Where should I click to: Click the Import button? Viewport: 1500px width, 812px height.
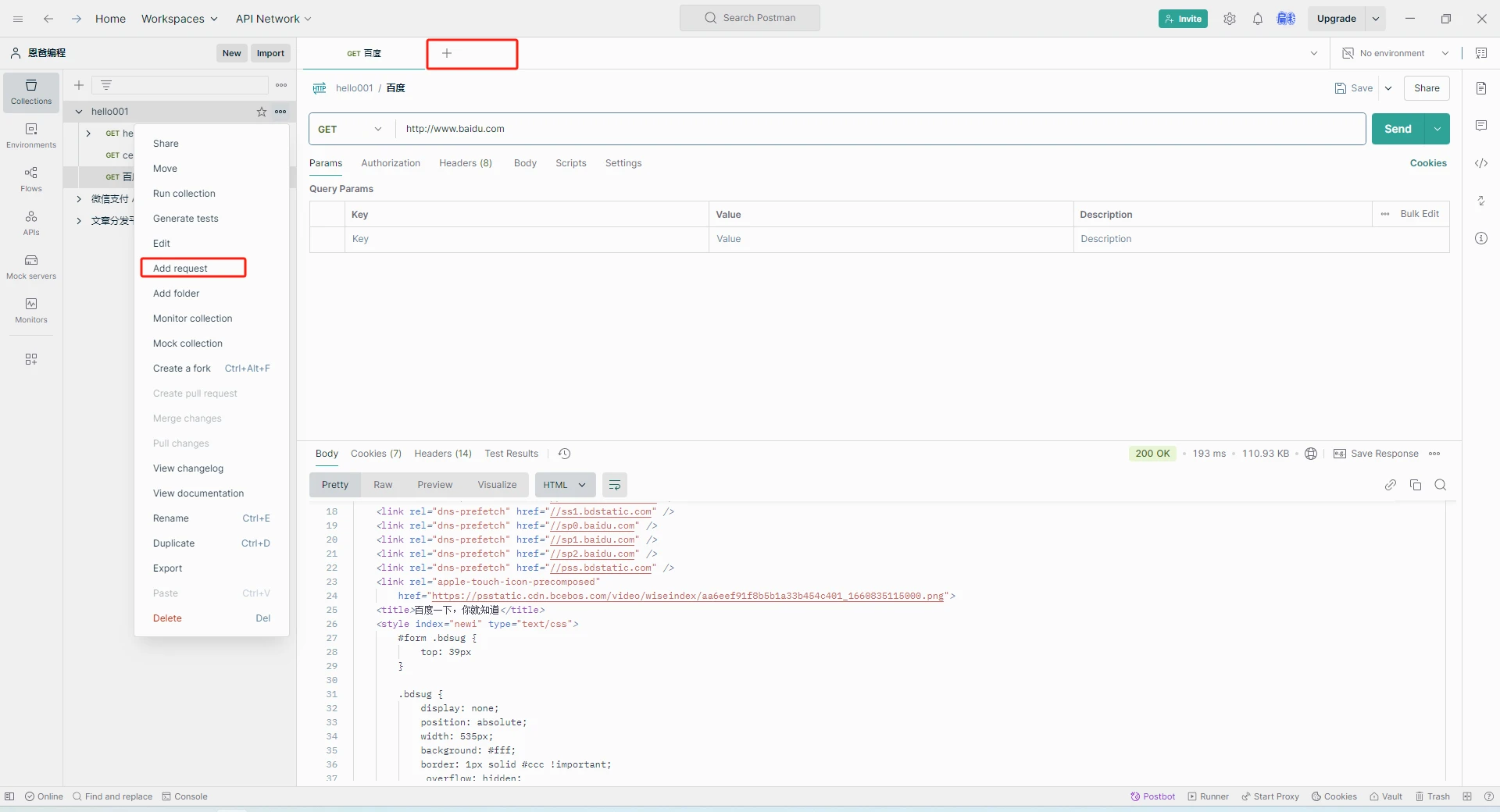click(271, 53)
